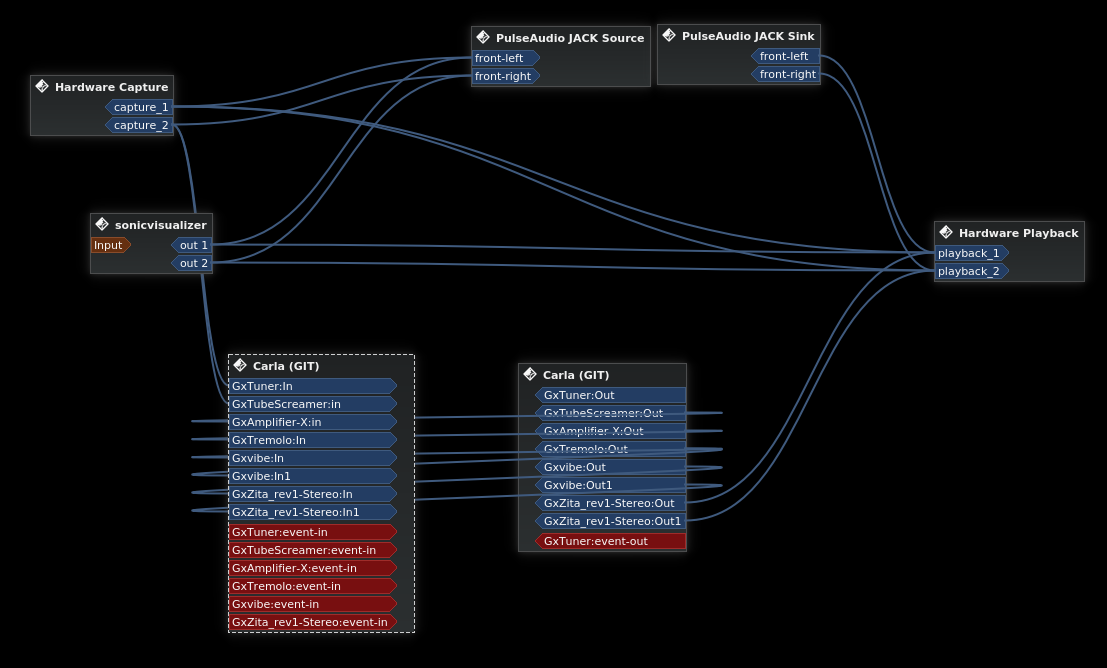The width and height of the screenshot is (1107, 668).
Task: Click the Gxvibe:event-in port
Action: coord(312,604)
